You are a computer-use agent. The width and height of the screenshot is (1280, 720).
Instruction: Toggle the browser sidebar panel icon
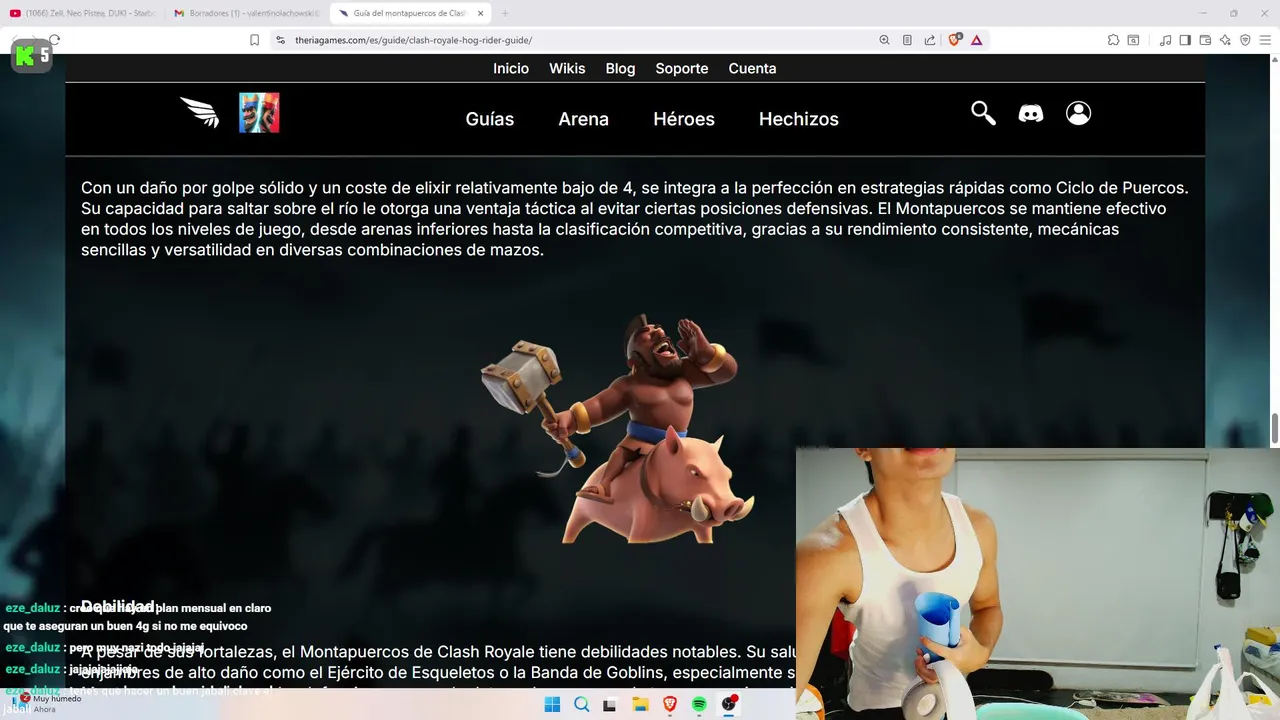[1185, 40]
